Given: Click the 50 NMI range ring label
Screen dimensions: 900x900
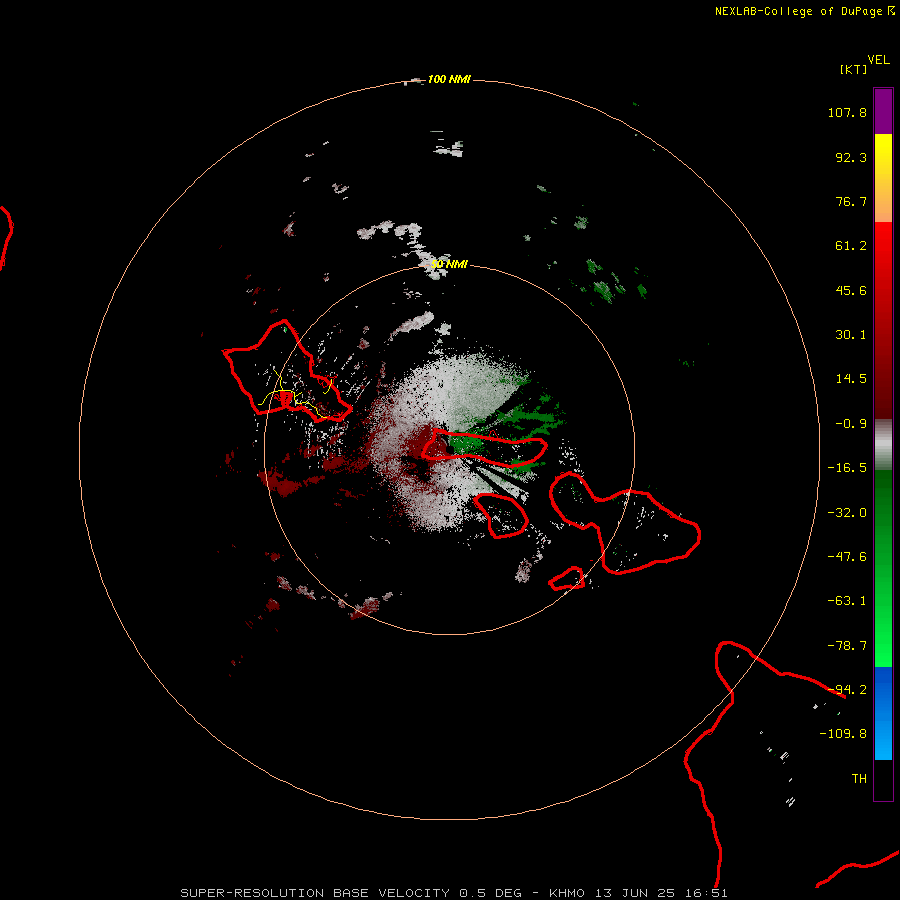Looking at the screenshot, I should 449,264.
